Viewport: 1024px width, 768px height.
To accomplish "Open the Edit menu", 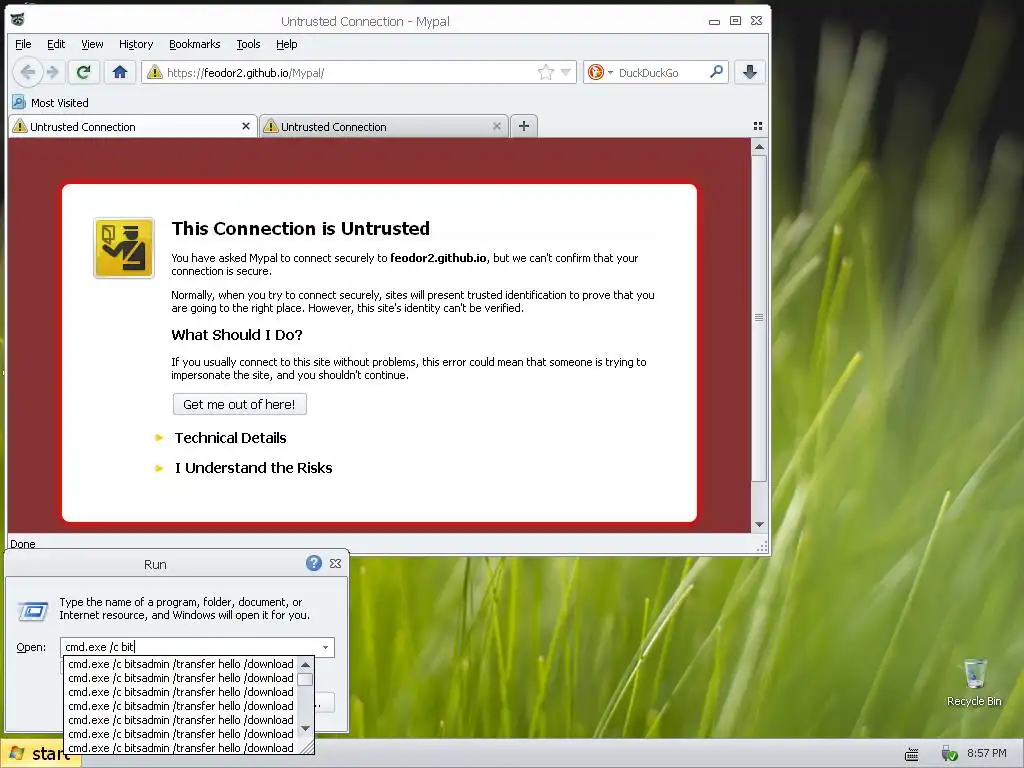I will click(56, 44).
